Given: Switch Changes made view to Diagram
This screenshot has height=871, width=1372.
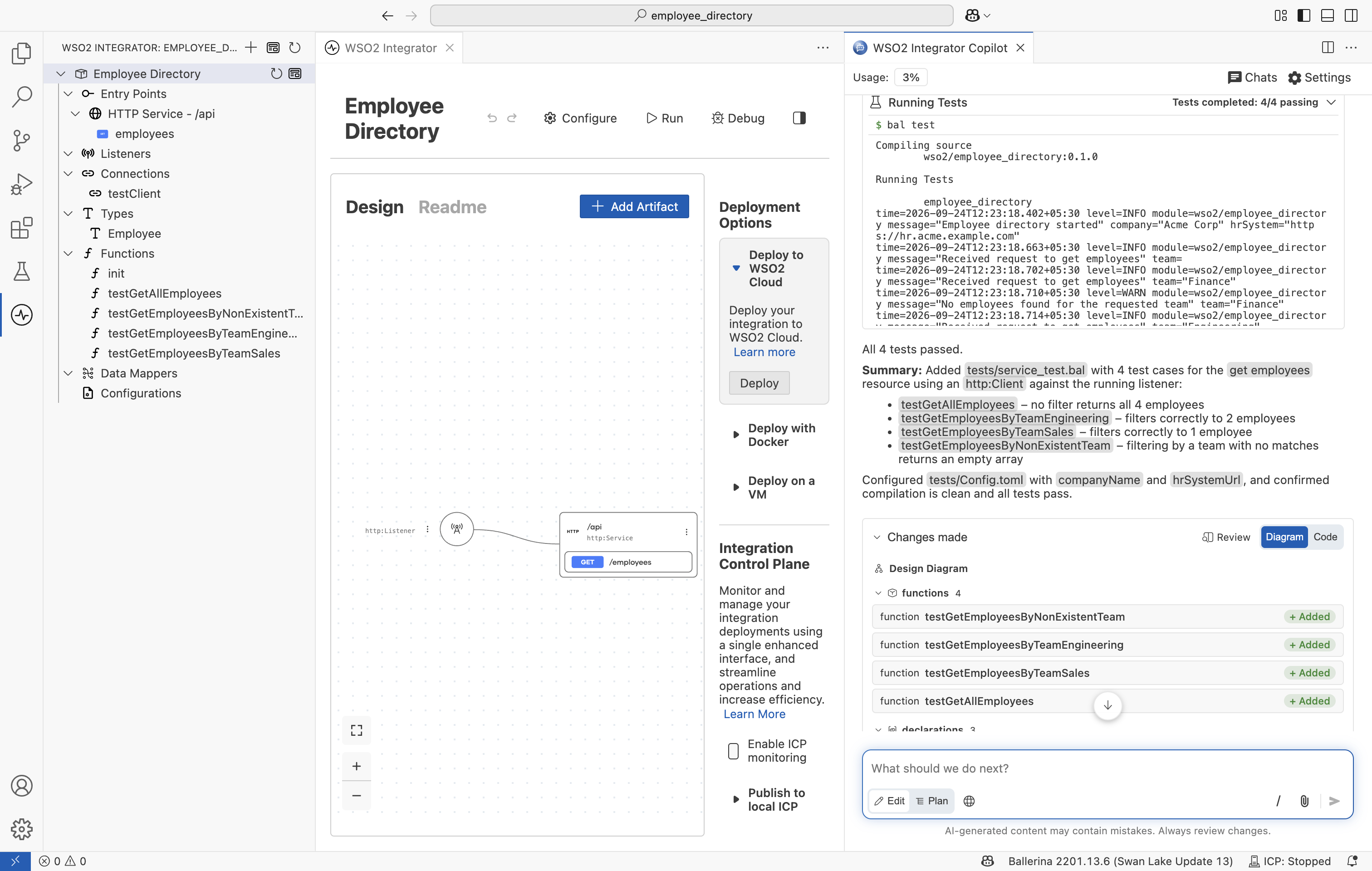Looking at the screenshot, I should point(1284,537).
